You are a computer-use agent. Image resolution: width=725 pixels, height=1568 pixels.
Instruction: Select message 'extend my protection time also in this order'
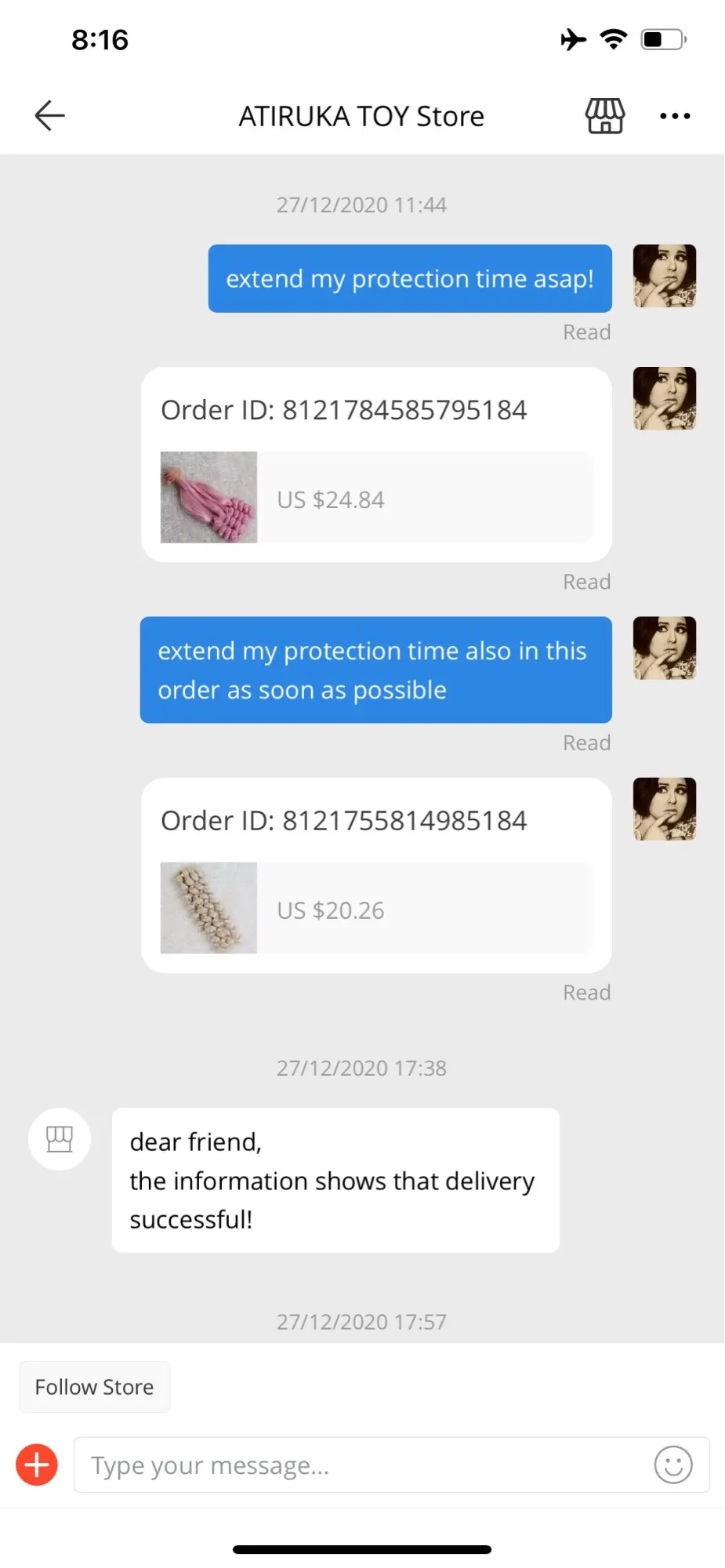point(376,670)
